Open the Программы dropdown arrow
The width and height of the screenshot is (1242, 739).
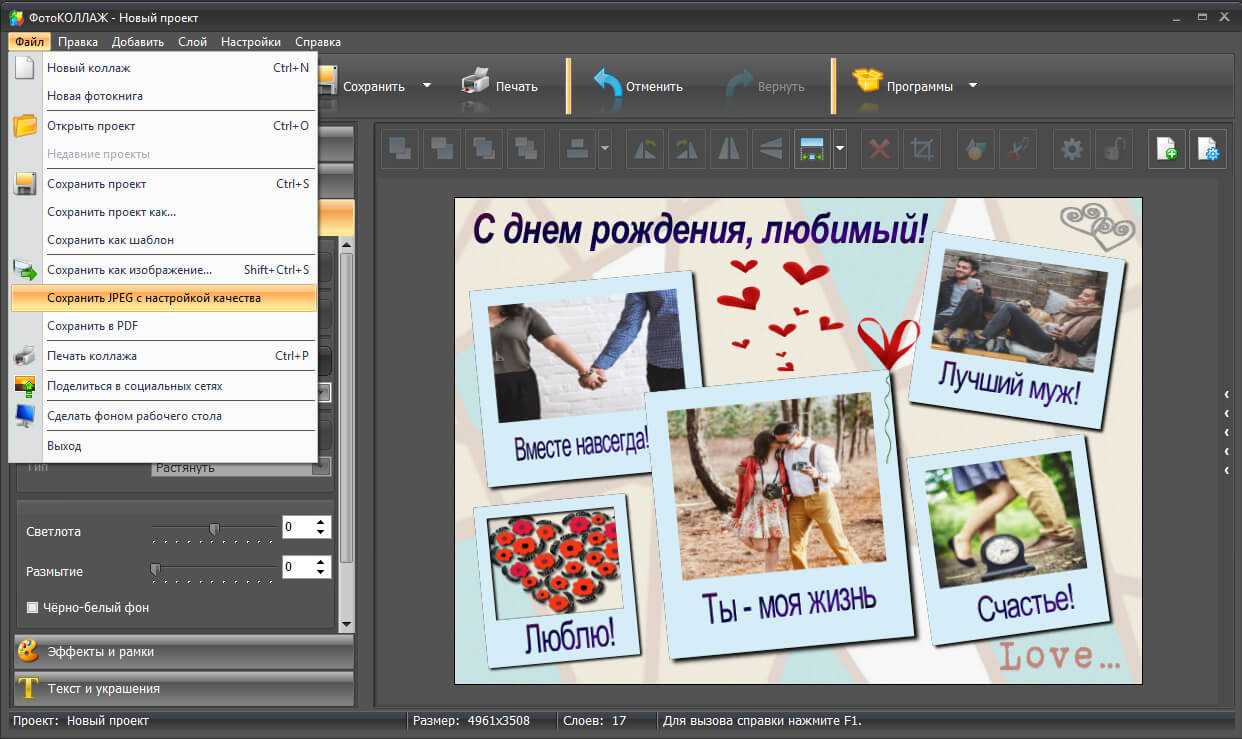click(x=972, y=86)
